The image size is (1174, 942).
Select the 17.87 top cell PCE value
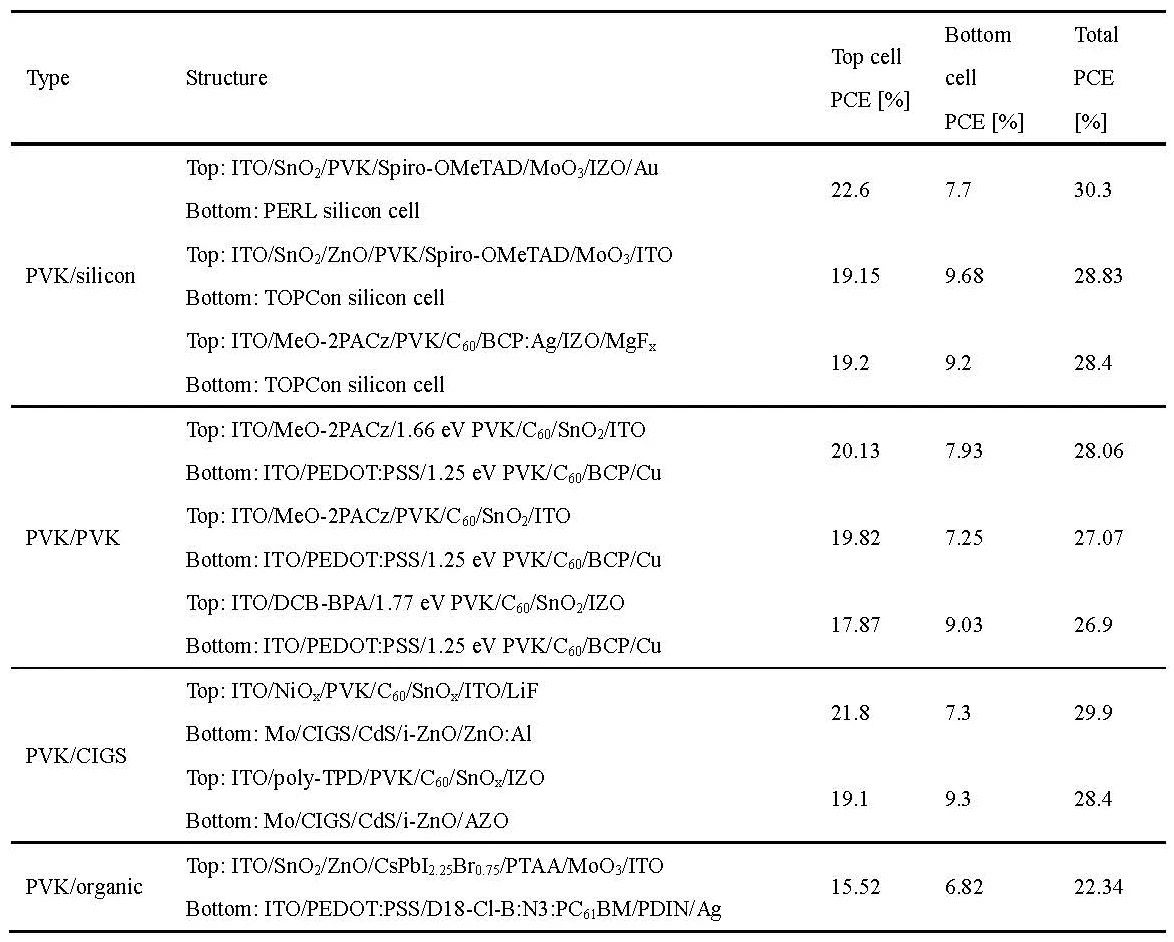point(855,625)
